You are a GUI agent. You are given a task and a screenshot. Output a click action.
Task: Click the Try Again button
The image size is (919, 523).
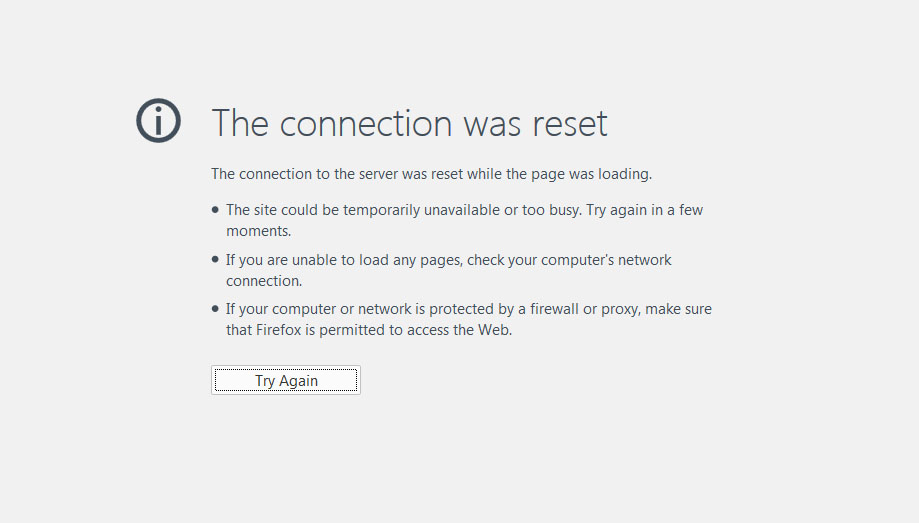[286, 380]
